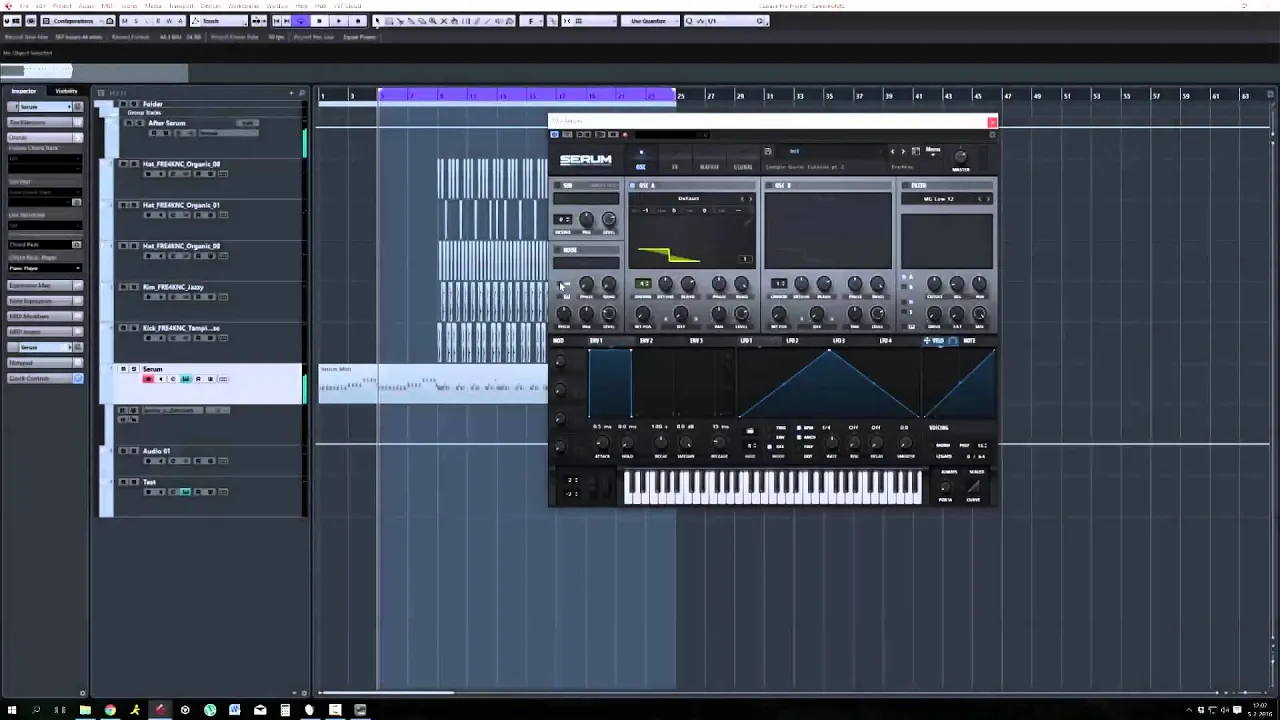Go to next Serum preset arrow

[903, 151]
